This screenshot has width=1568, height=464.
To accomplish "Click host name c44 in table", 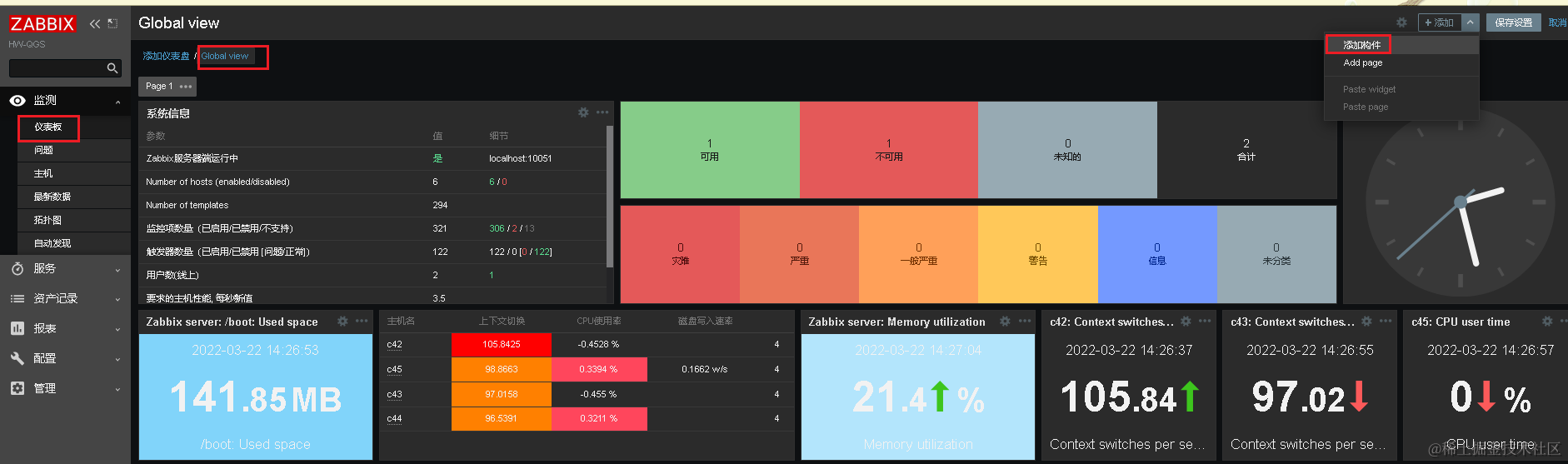I will click(394, 418).
